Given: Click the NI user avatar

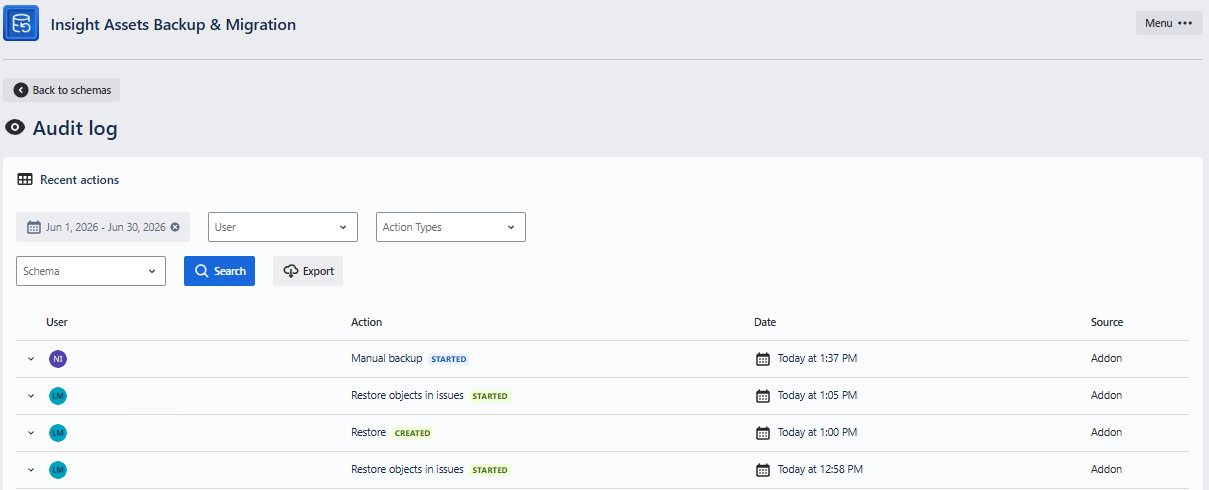Looking at the screenshot, I should 58,359.
